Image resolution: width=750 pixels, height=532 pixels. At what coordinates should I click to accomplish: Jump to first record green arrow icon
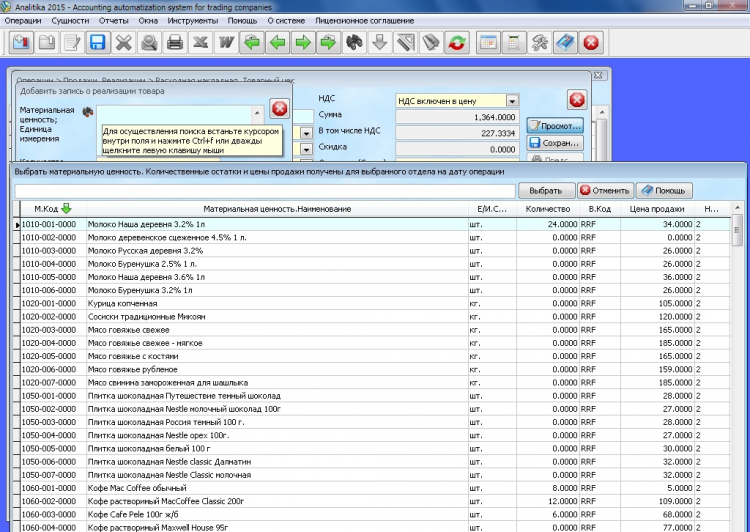(252, 43)
